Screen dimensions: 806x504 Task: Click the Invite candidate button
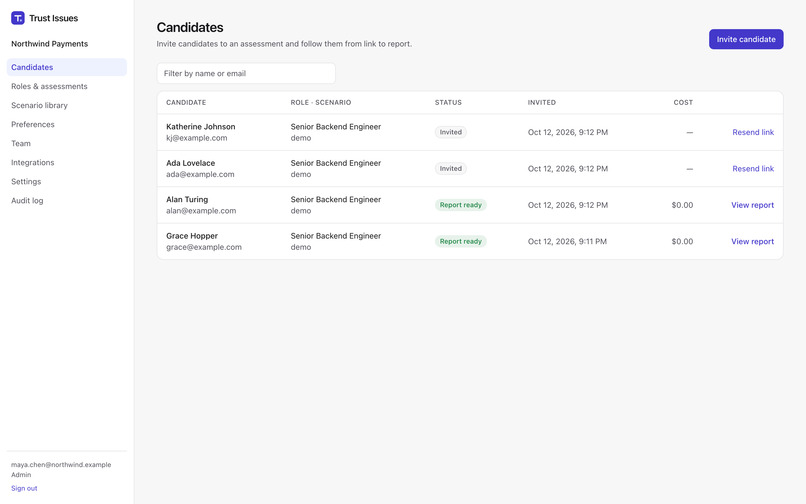point(746,39)
